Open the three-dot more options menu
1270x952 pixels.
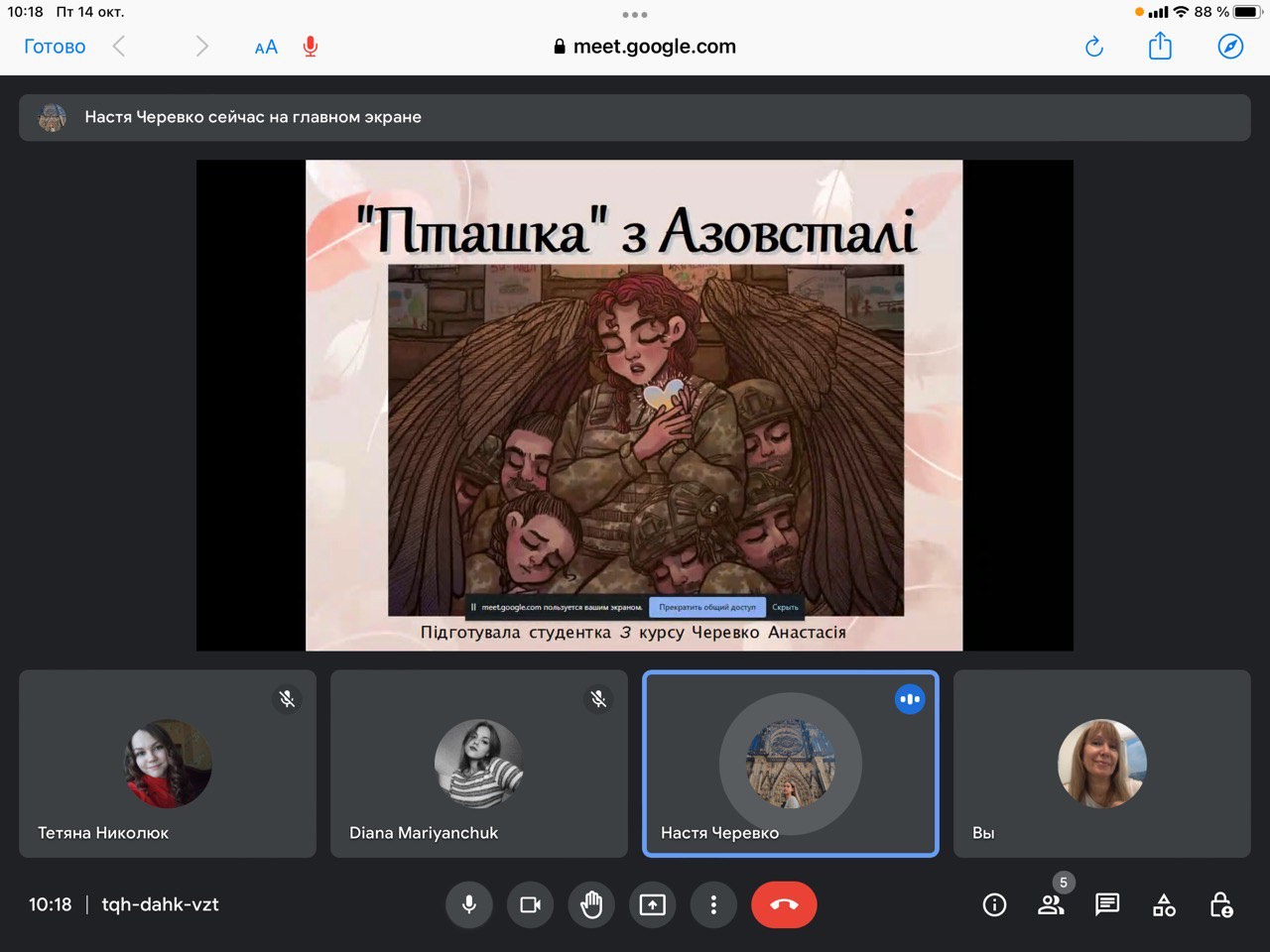pyautogui.click(x=713, y=904)
